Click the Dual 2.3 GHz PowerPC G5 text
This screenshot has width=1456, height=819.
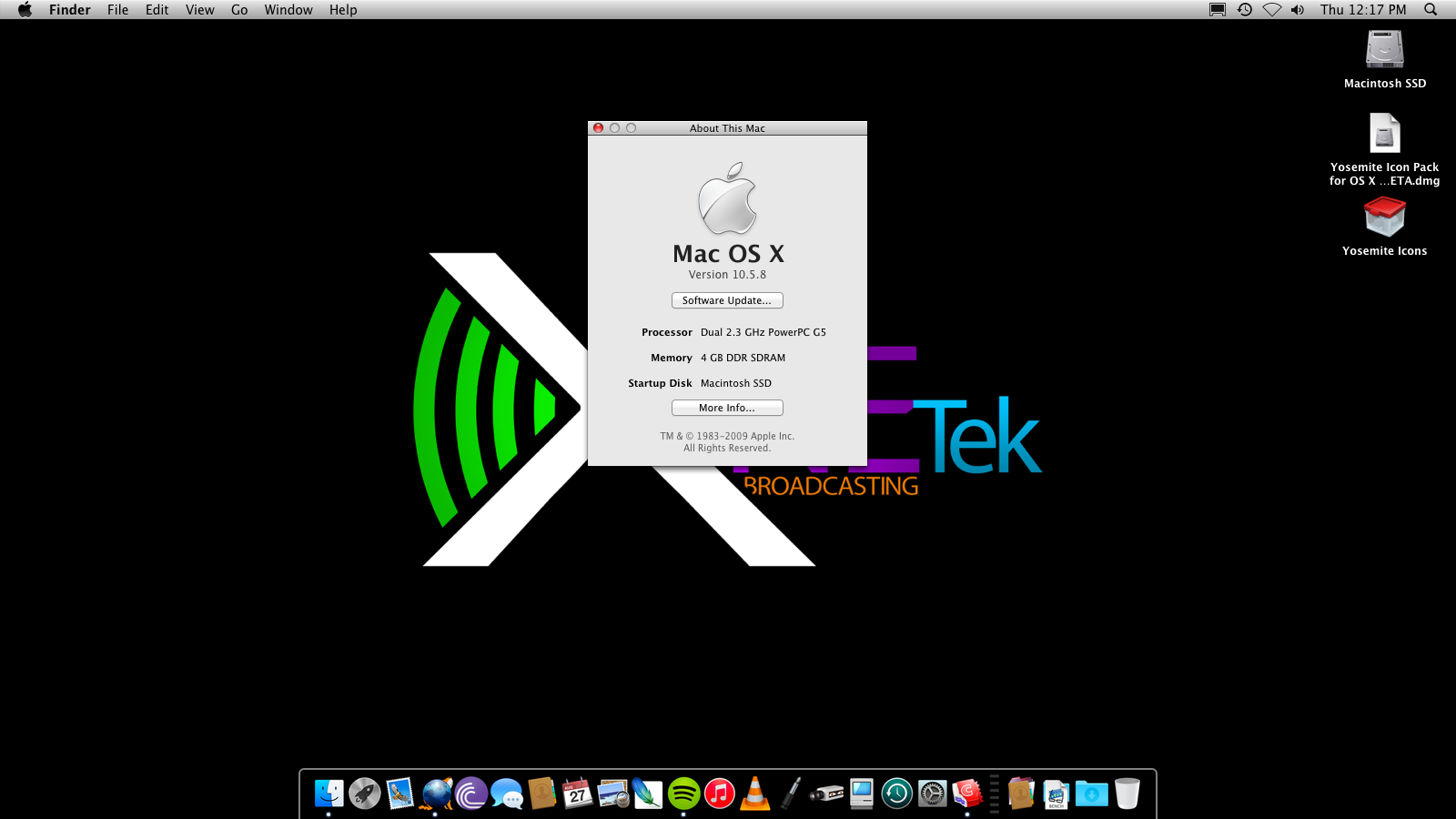pyautogui.click(x=763, y=332)
